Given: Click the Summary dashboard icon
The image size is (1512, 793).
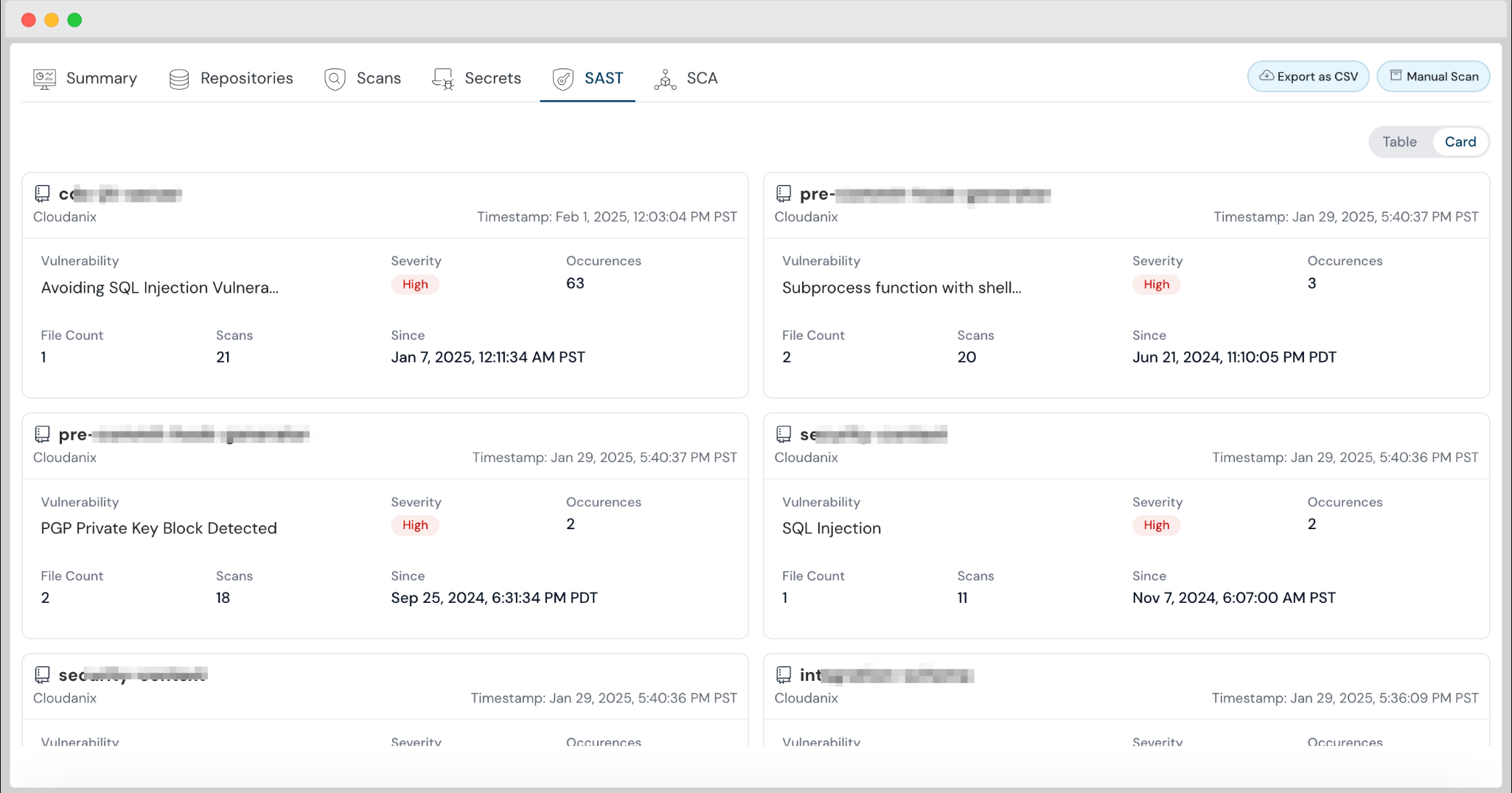Looking at the screenshot, I should pyautogui.click(x=44, y=78).
